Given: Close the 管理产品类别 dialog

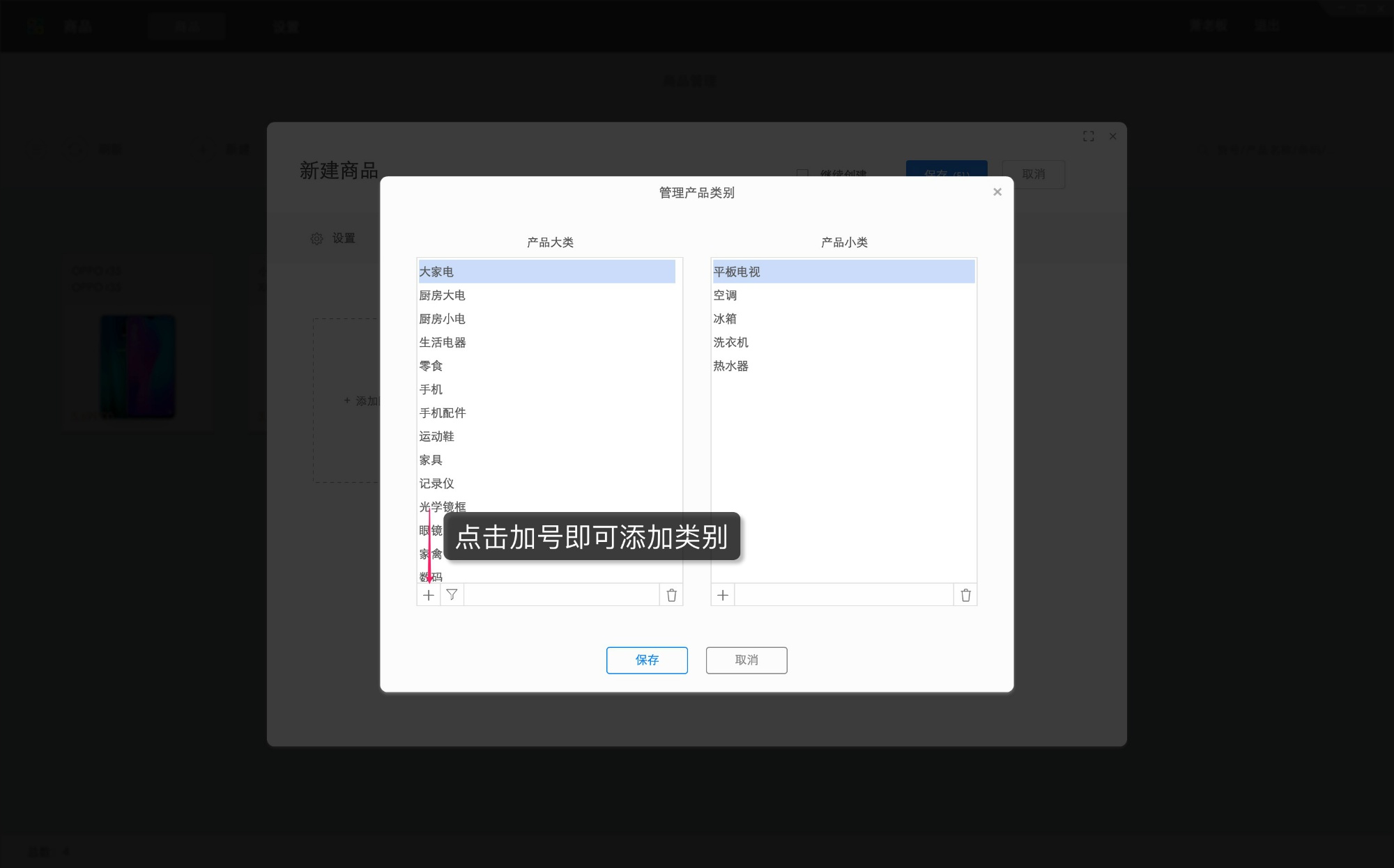Looking at the screenshot, I should pyautogui.click(x=997, y=192).
